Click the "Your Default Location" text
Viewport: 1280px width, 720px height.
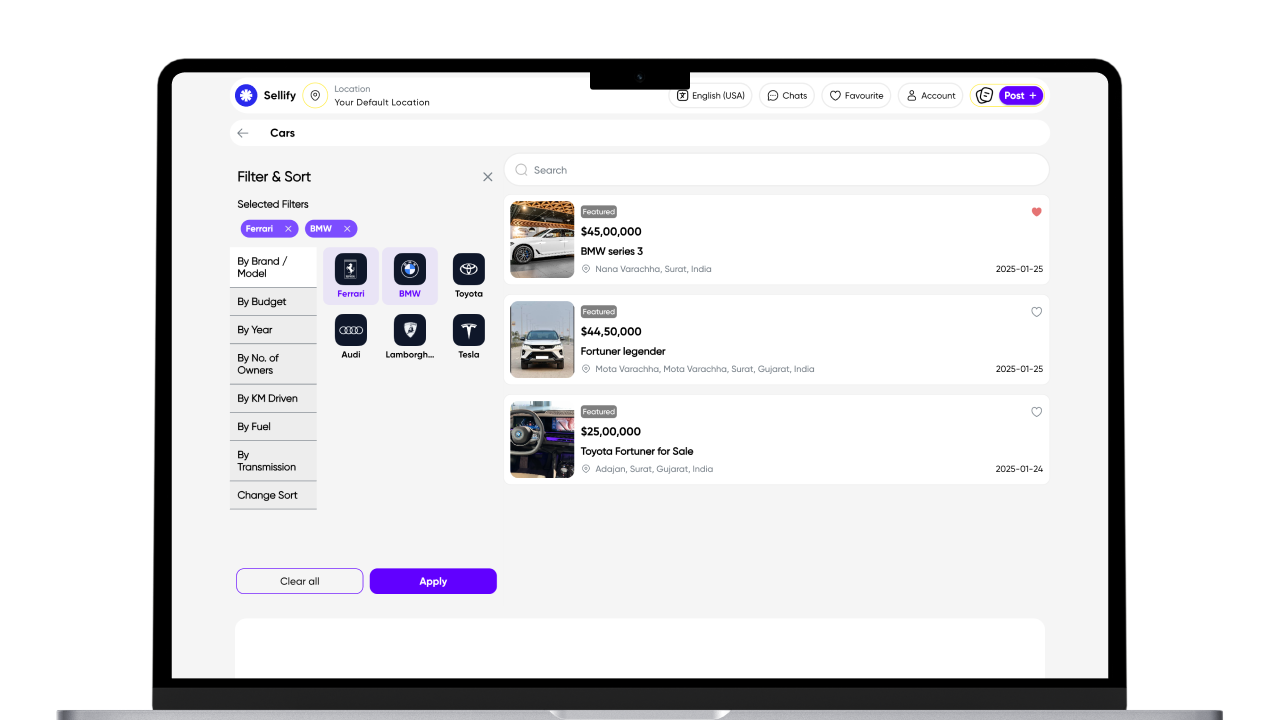click(382, 102)
